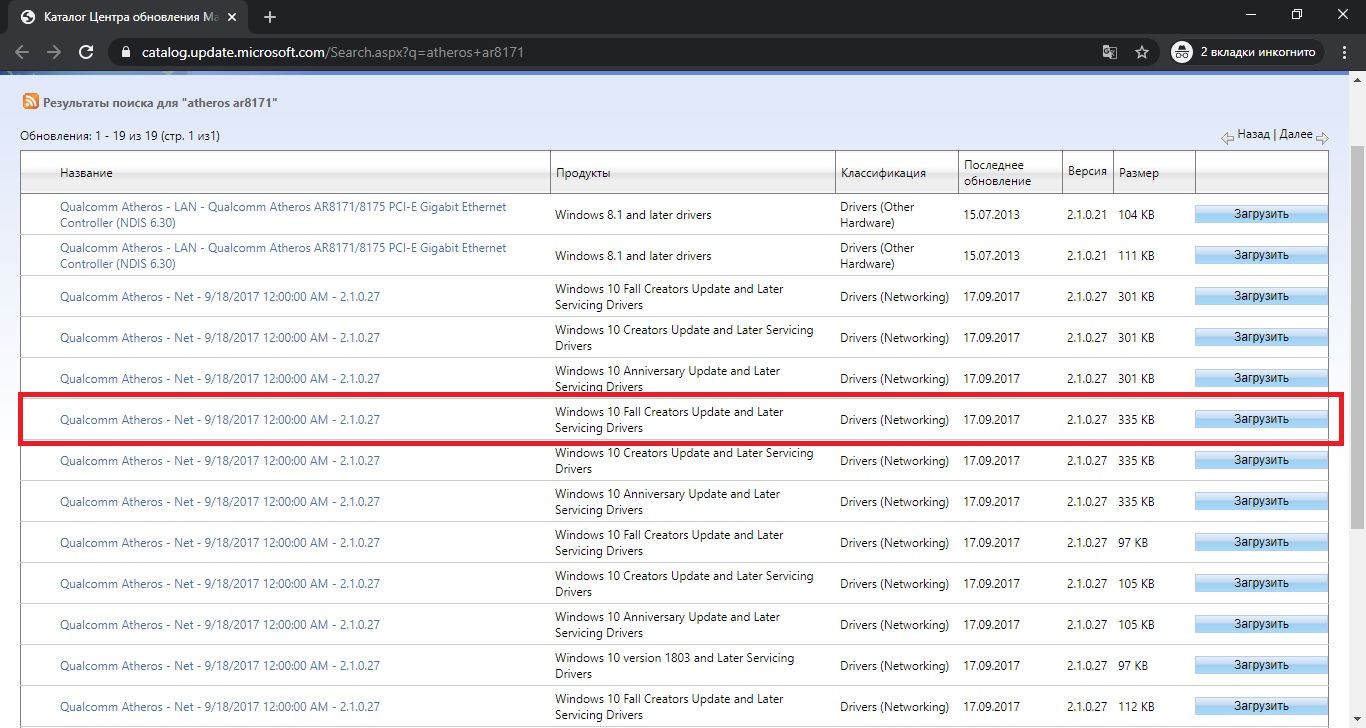This screenshot has width=1366, height=728.
Task: Sort by the Классификация column header
Action: pyautogui.click(x=883, y=173)
